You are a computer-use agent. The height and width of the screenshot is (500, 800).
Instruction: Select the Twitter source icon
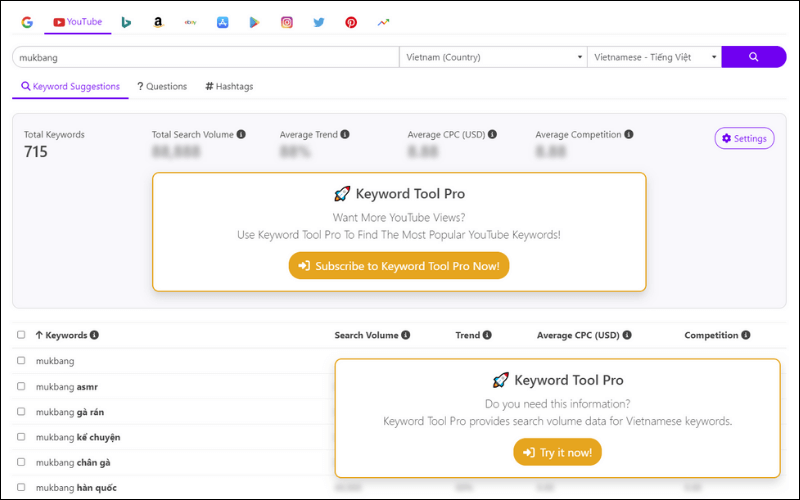coord(319,22)
